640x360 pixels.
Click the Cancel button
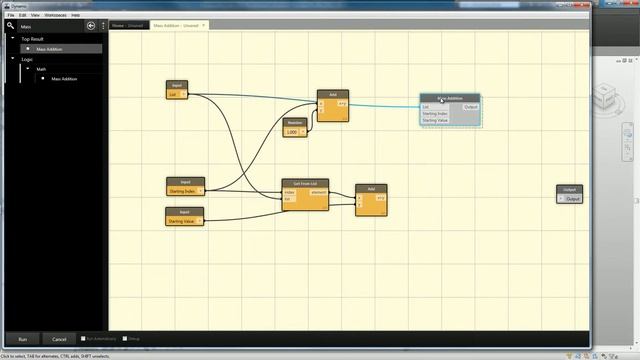(x=59, y=339)
